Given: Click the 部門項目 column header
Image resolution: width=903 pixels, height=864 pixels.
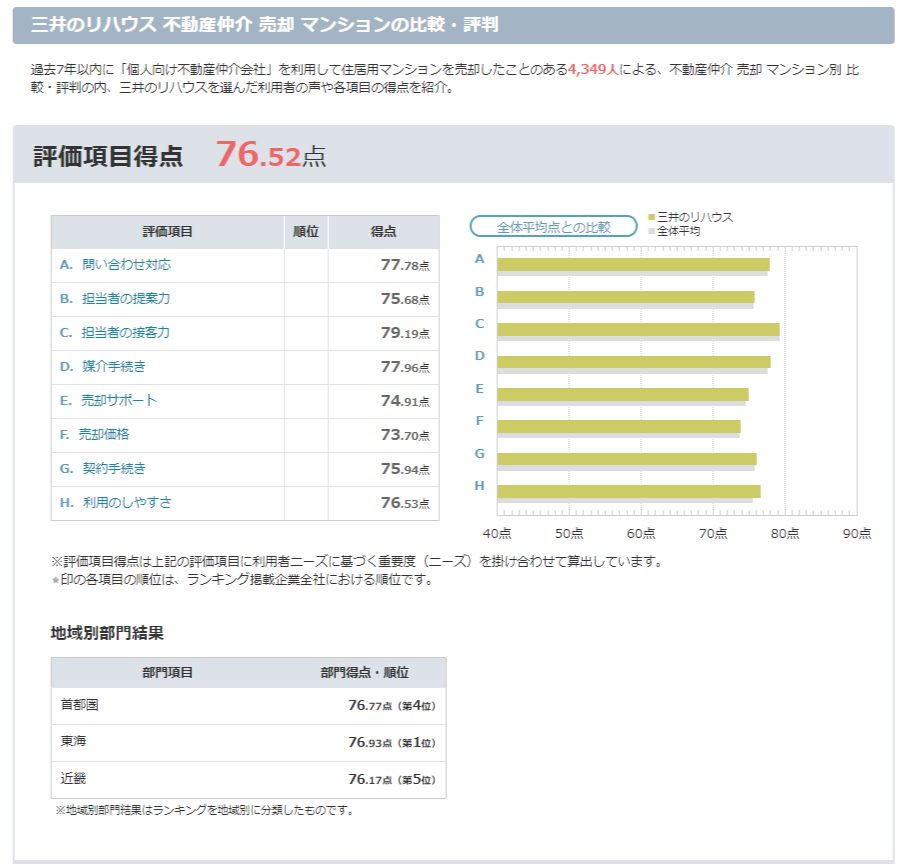Looking at the screenshot, I should coord(168,672).
